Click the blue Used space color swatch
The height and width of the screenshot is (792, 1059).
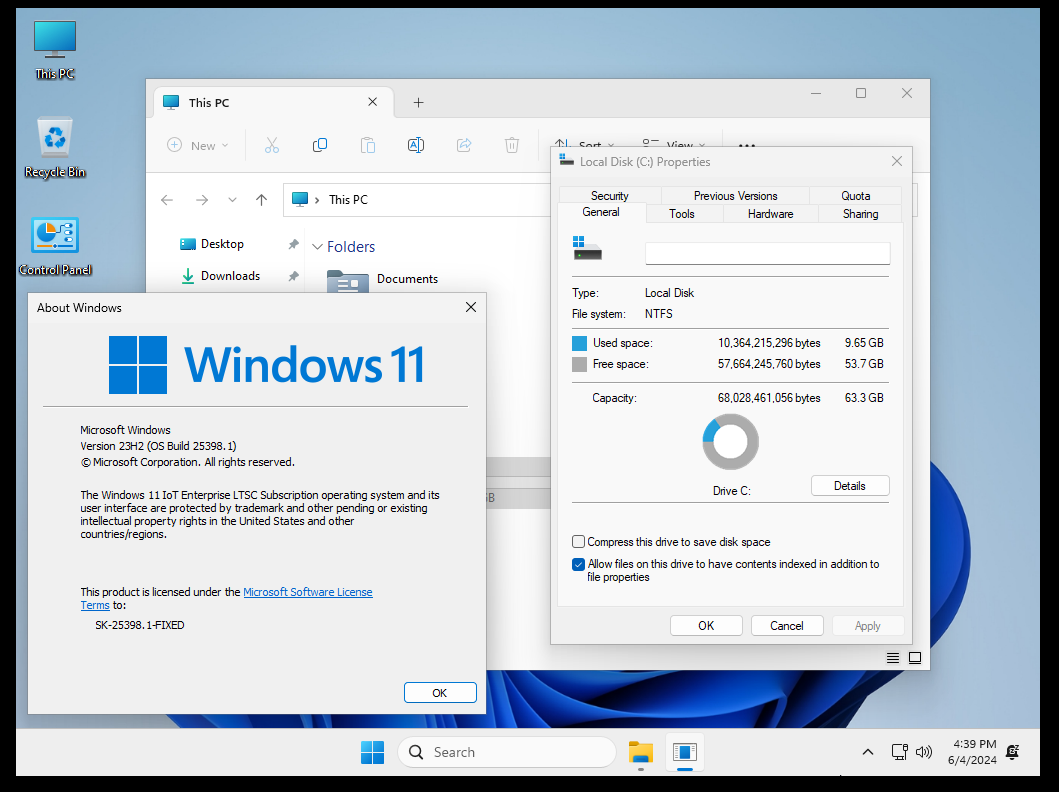pos(579,343)
